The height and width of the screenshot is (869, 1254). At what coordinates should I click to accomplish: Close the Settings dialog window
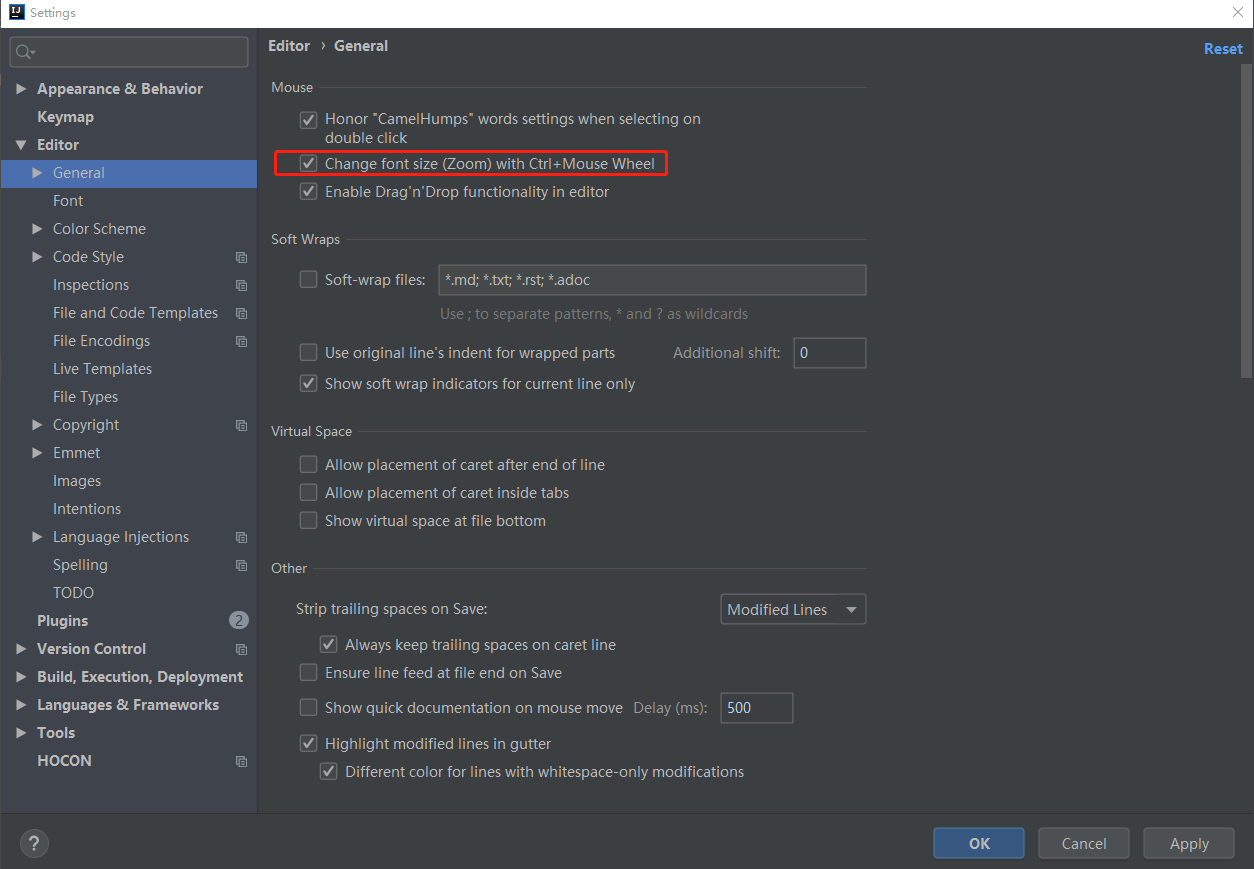tap(1237, 12)
